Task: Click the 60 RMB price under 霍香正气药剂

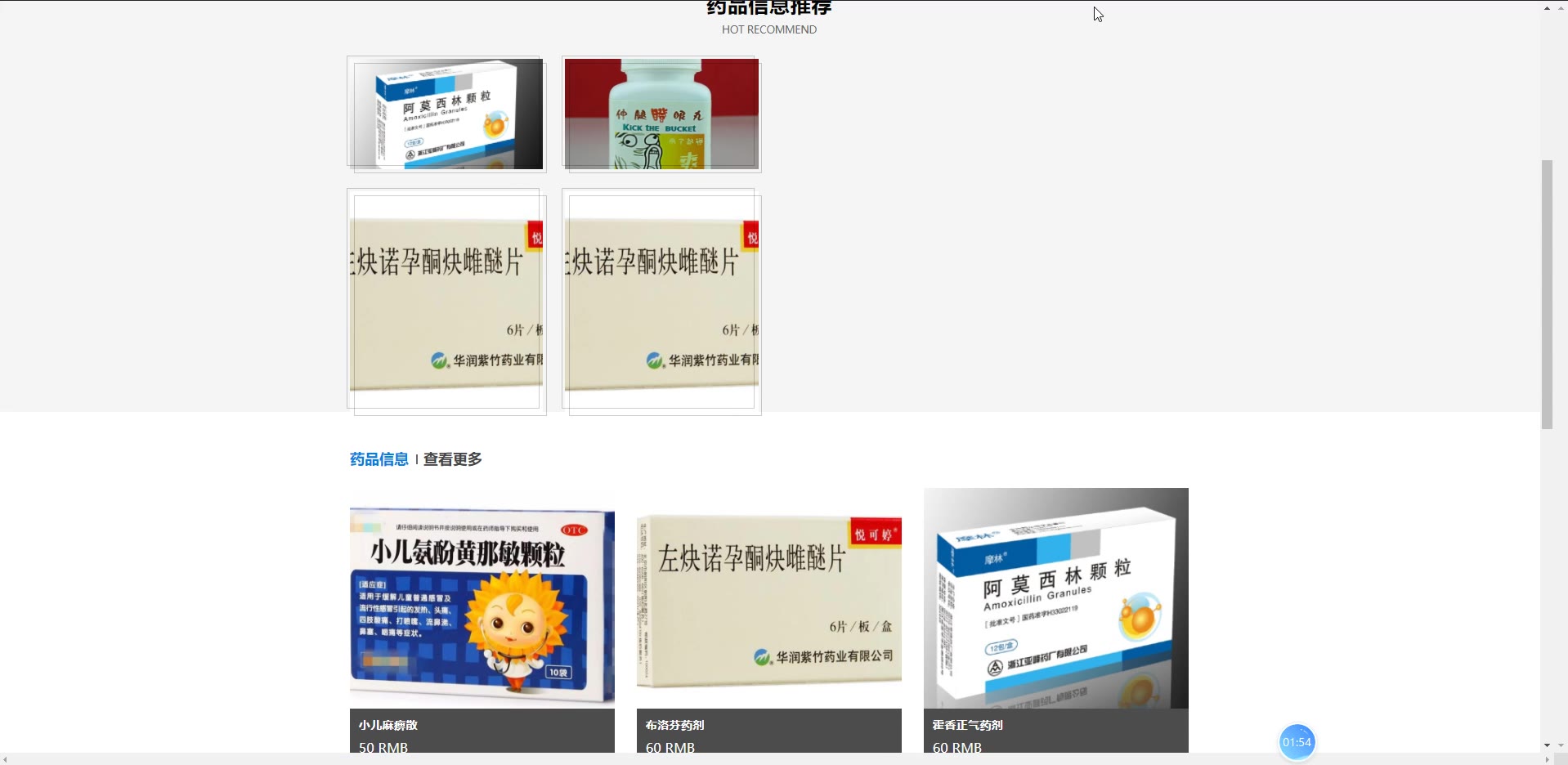Action: (957, 747)
